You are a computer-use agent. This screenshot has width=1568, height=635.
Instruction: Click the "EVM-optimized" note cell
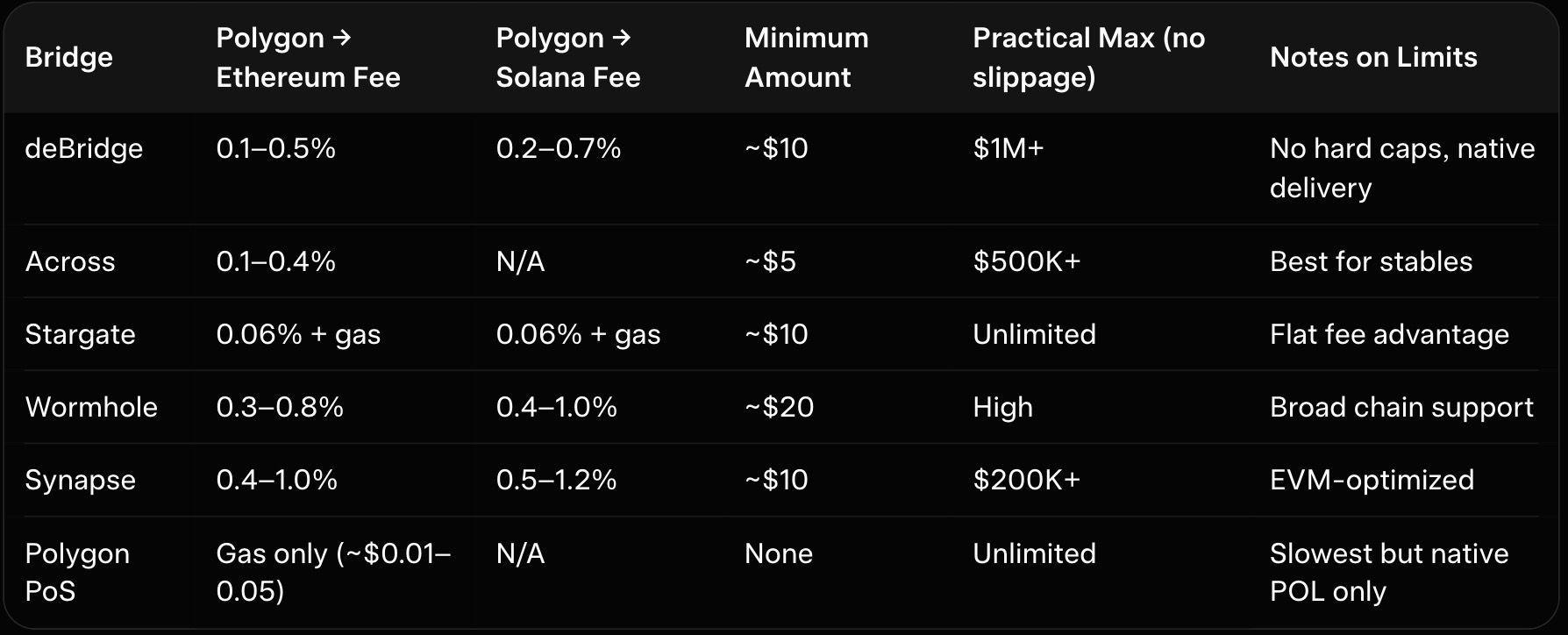click(1372, 480)
